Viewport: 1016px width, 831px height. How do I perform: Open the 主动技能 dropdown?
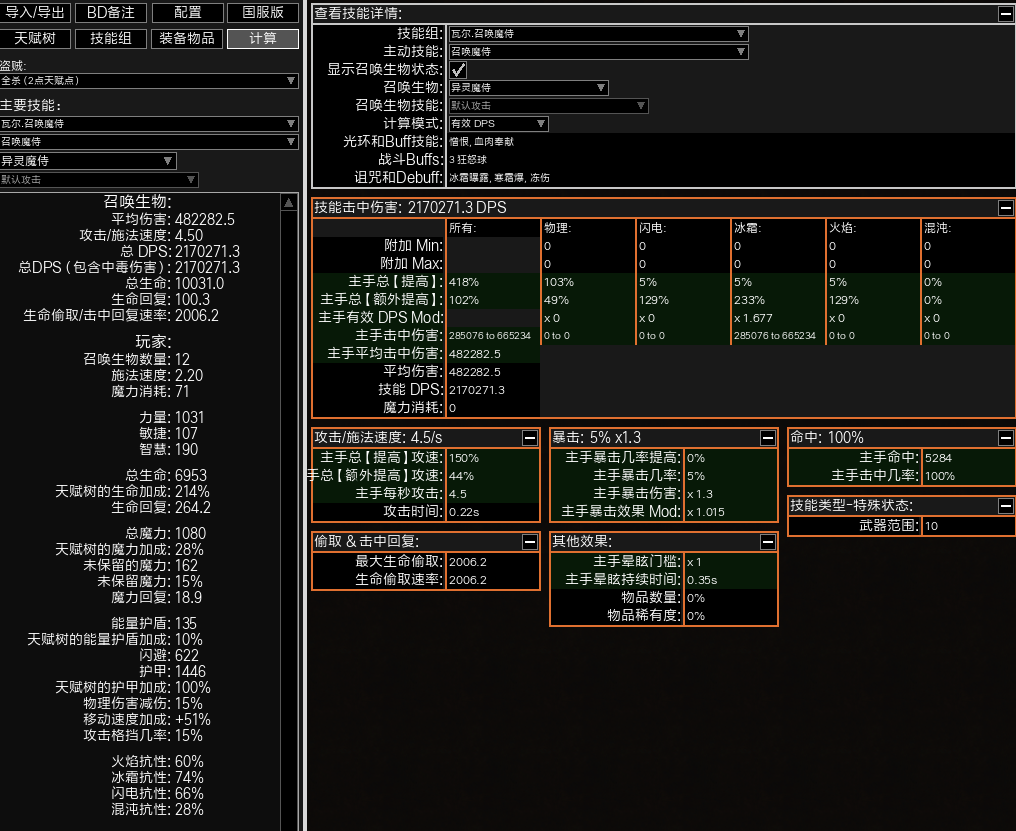pyautogui.click(x=597, y=52)
